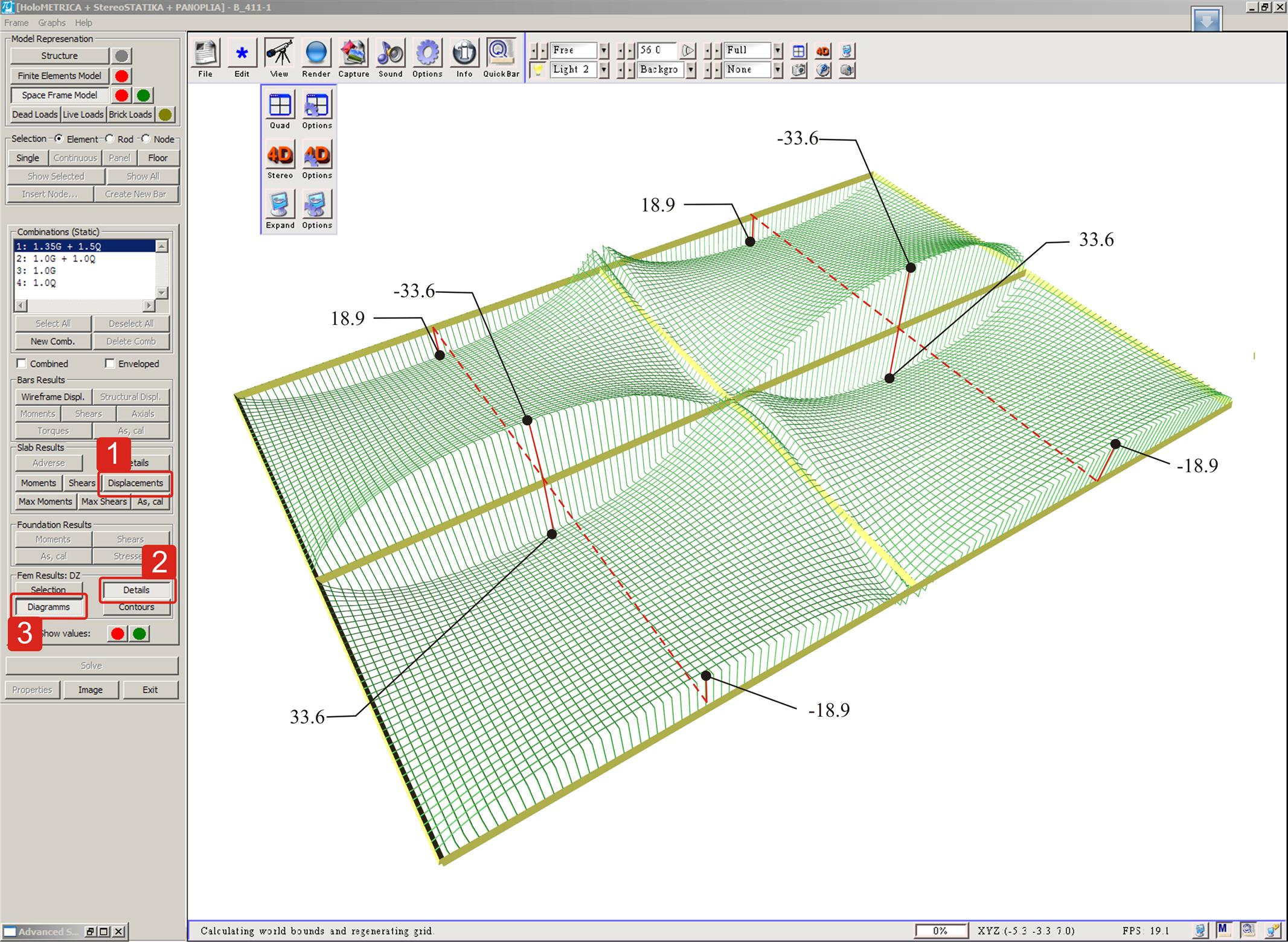Check the Enveloped checkbox

pyautogui.click(x=109, y=364)
